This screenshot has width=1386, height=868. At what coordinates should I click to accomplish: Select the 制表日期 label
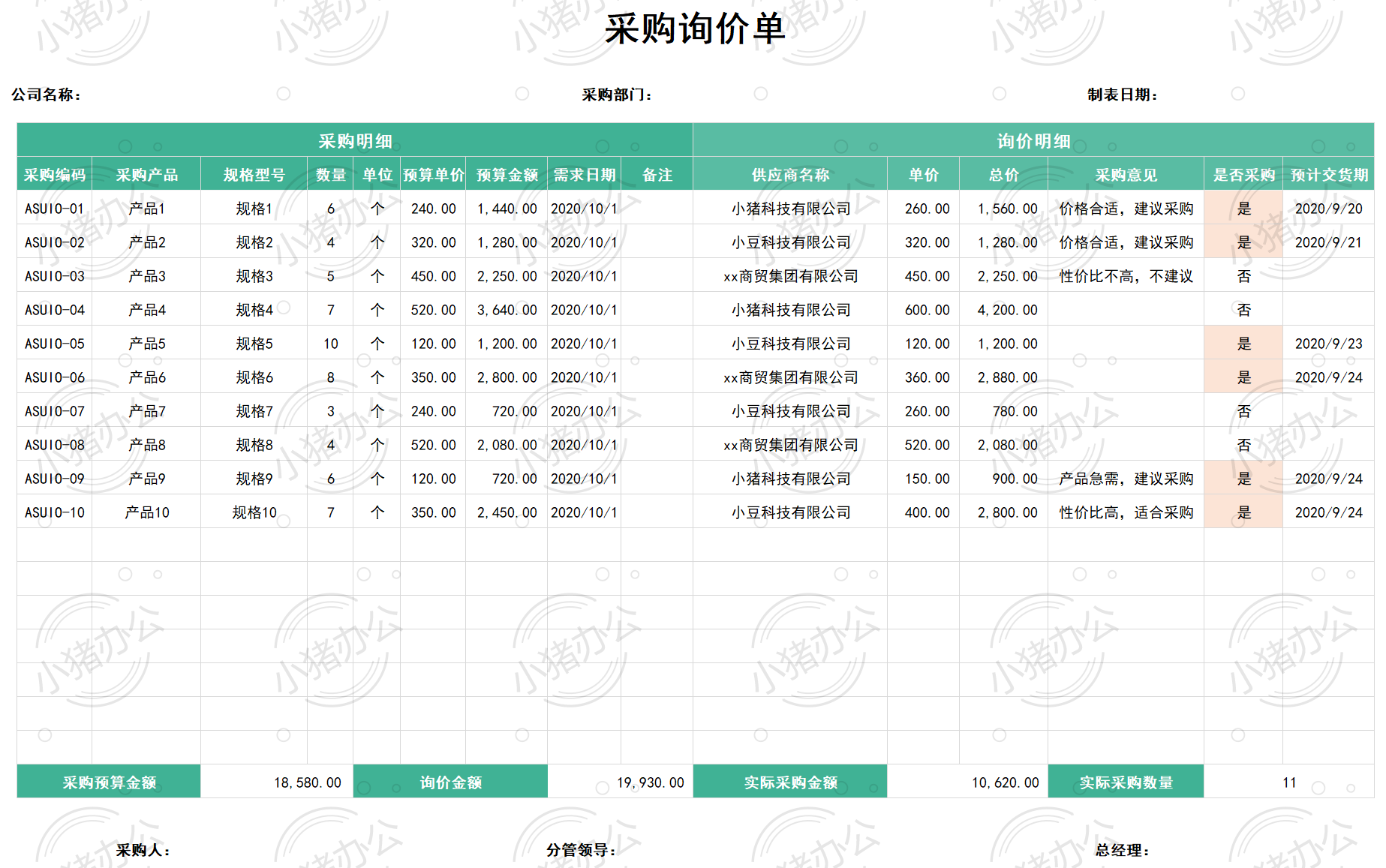pos(1123,95)
